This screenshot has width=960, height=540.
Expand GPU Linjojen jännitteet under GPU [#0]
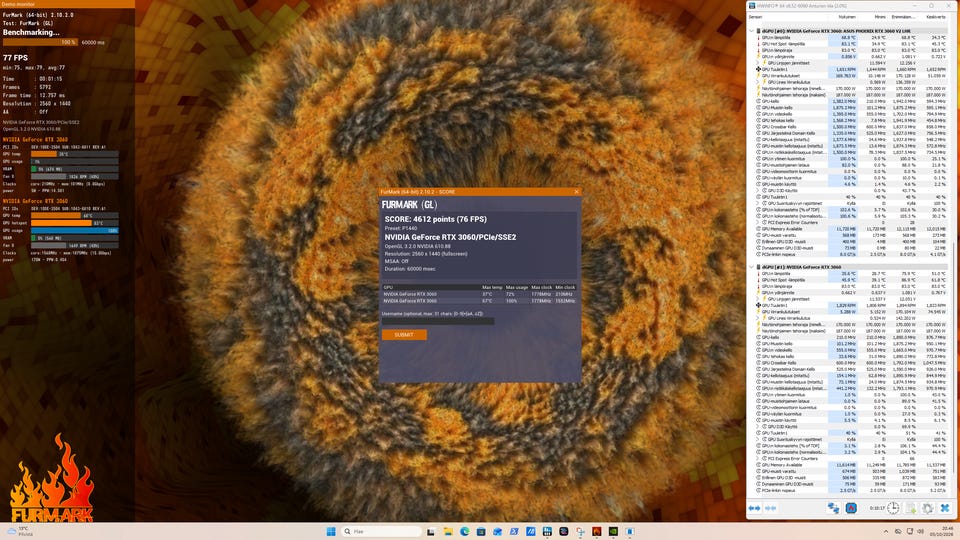point(758,63)
